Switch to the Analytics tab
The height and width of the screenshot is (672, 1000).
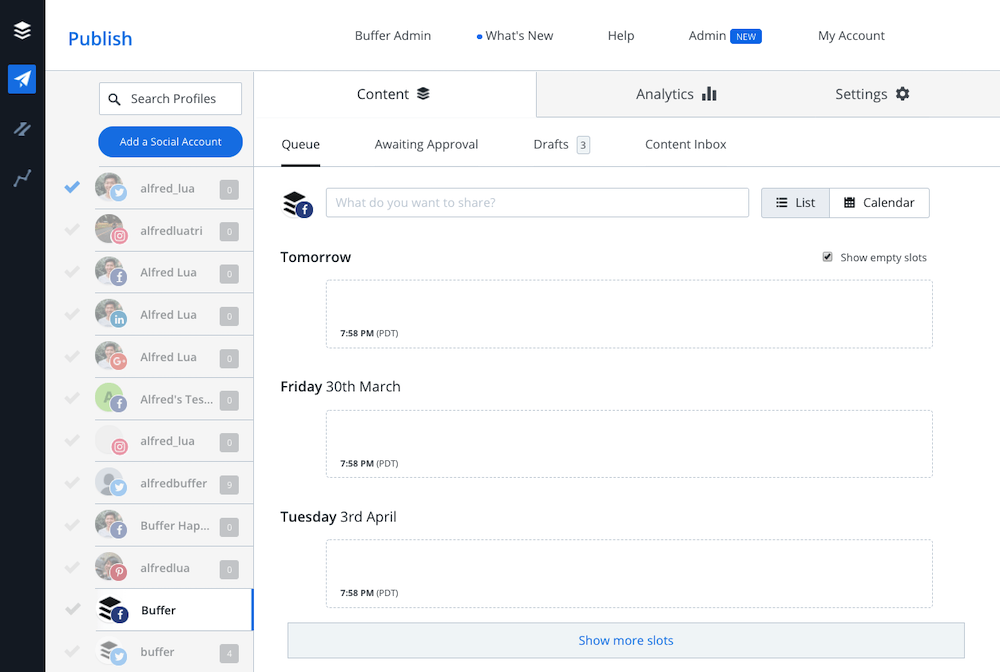coord(676,94)
